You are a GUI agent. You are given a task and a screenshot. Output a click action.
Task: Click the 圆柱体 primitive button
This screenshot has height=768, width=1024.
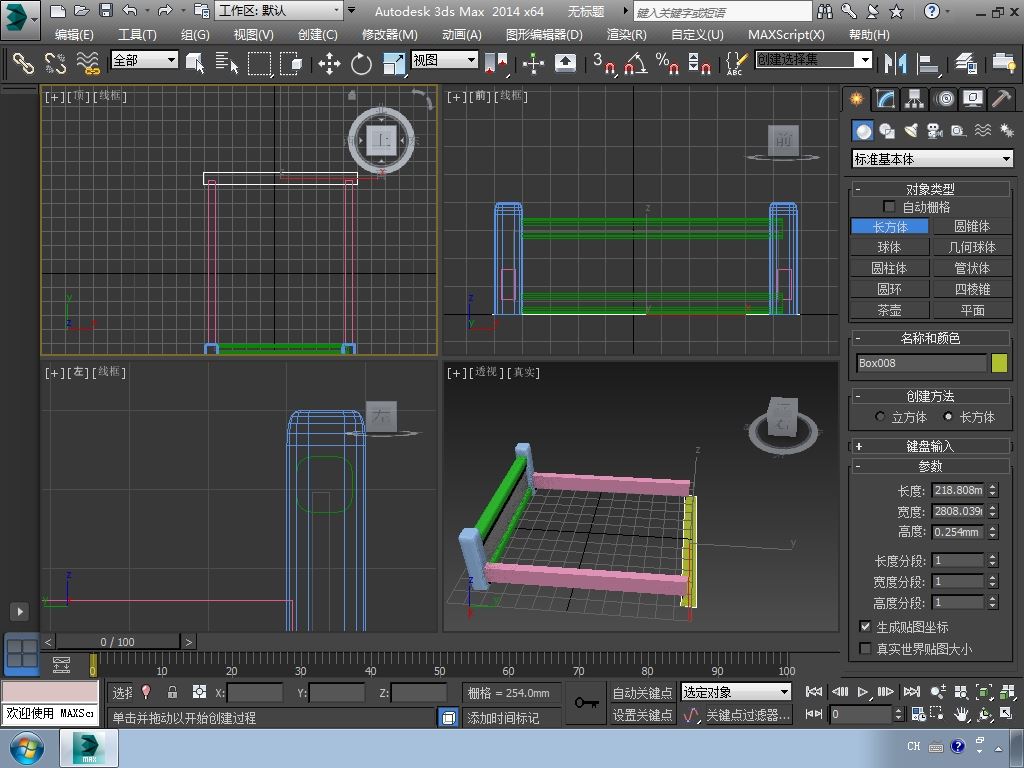889,268
